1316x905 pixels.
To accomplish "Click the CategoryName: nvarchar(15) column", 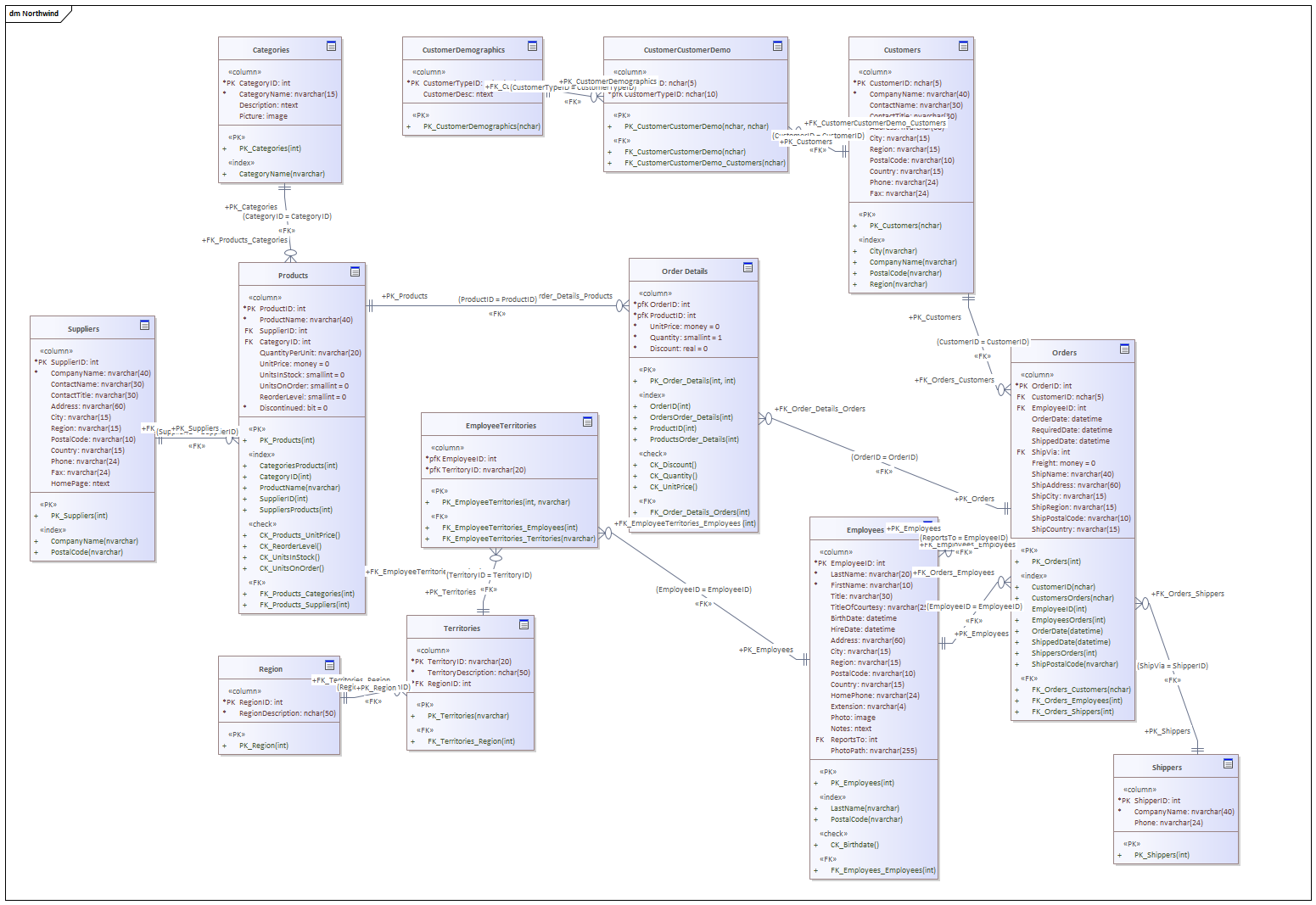I will (288, 94).
